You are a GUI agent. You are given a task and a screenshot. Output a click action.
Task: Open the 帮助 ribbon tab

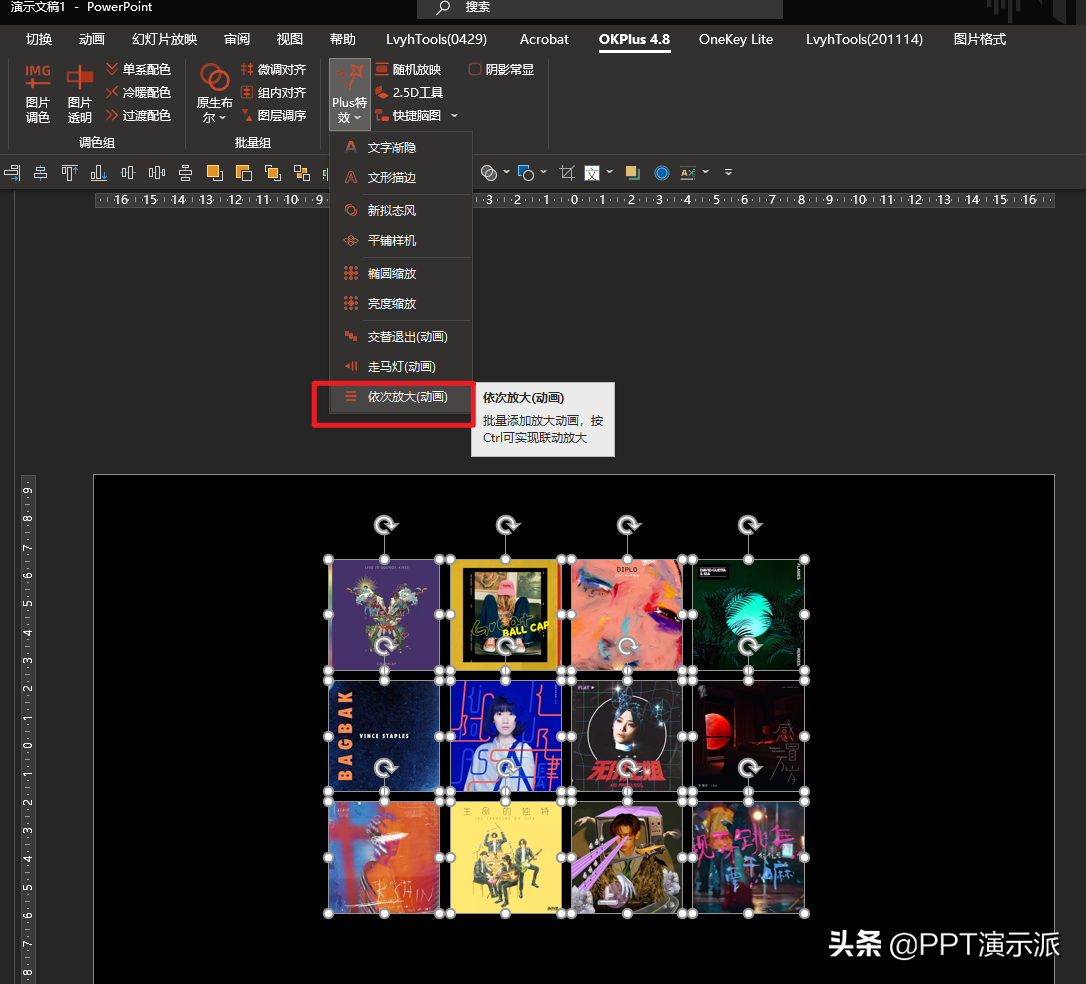[x=342, y=39]
